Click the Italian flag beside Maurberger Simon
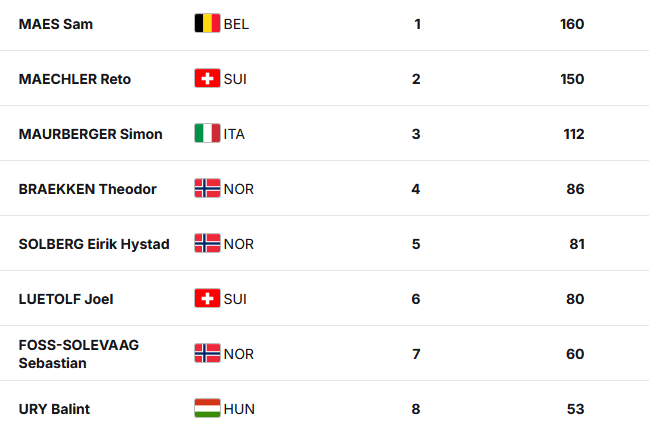649x433 pixels. click(x=207, y=133)
